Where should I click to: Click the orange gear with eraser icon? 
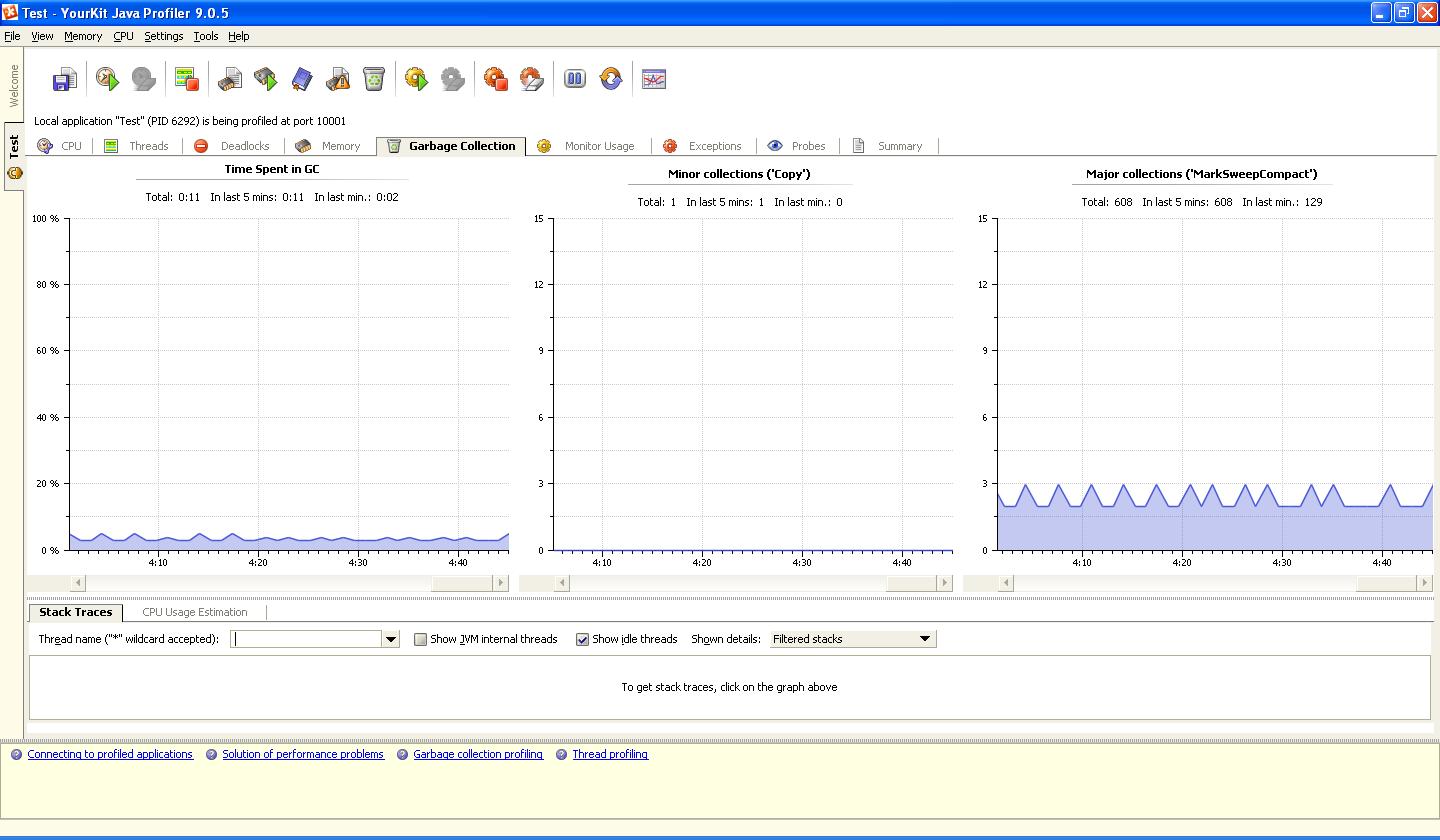click(532, 79)
